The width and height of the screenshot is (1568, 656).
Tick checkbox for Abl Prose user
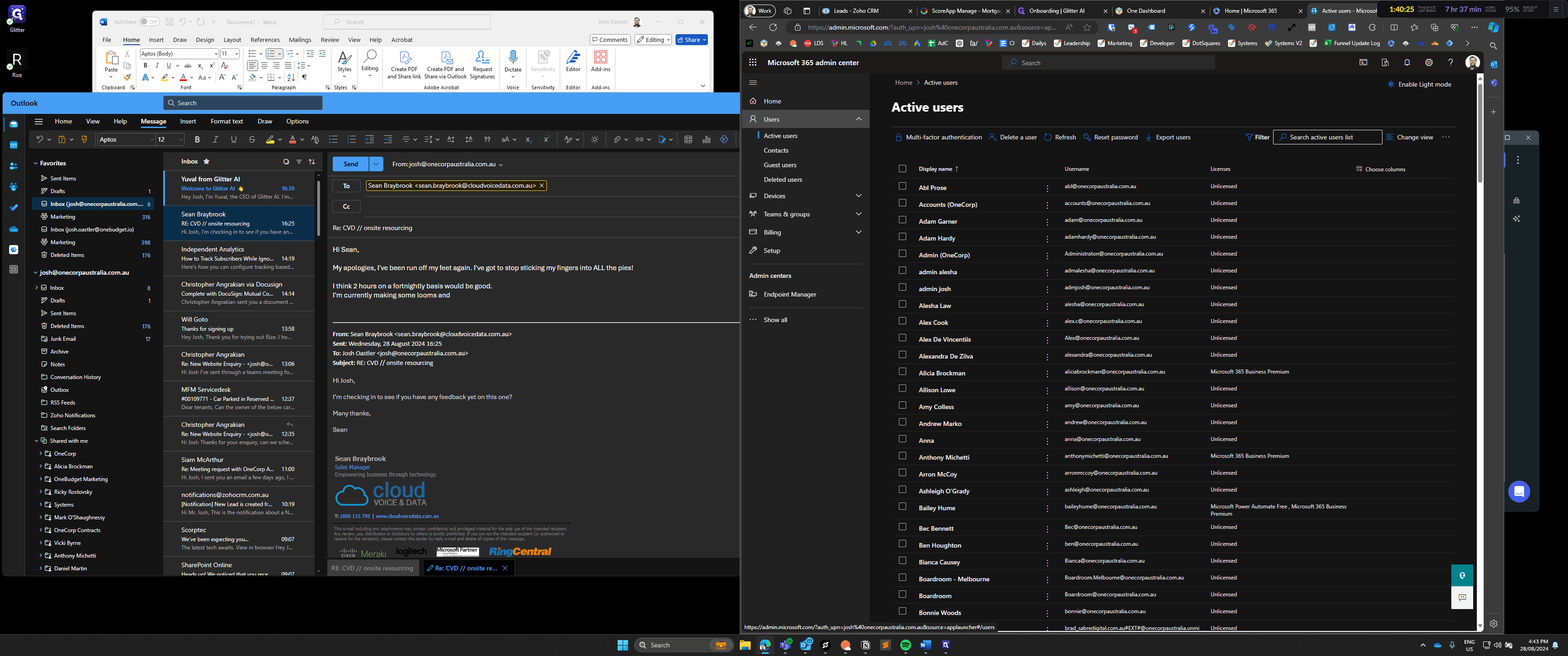[x=902, y=186]
